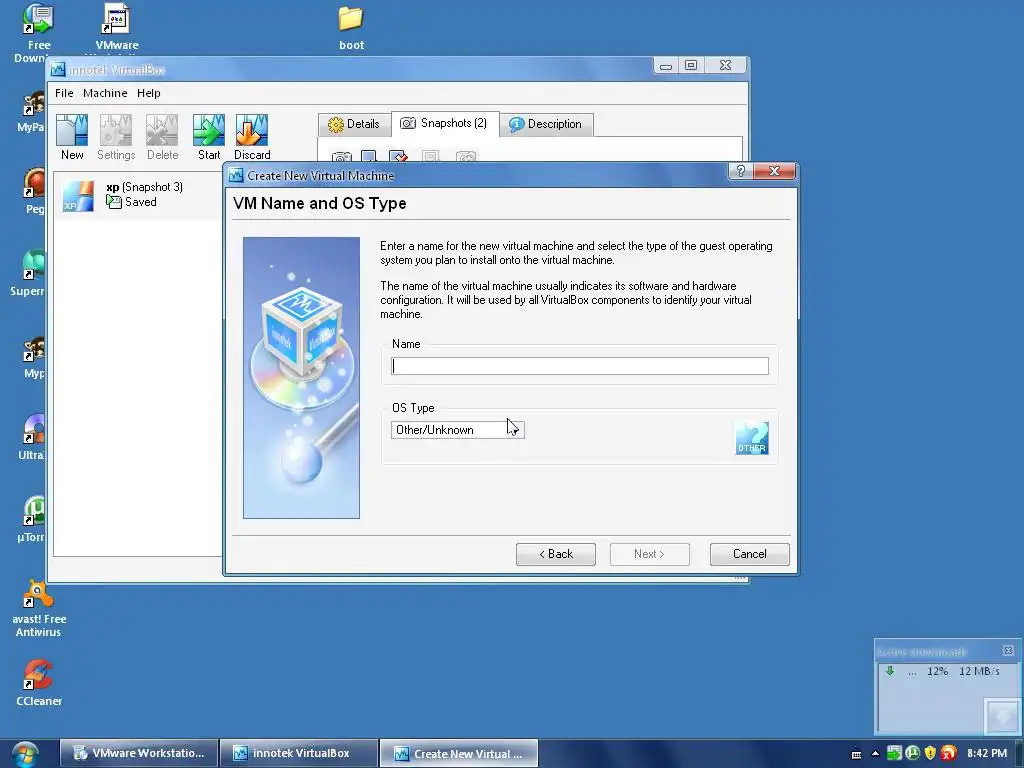
Task: Maximize the innotek VirtualBox window
Action: click(691, 65)
